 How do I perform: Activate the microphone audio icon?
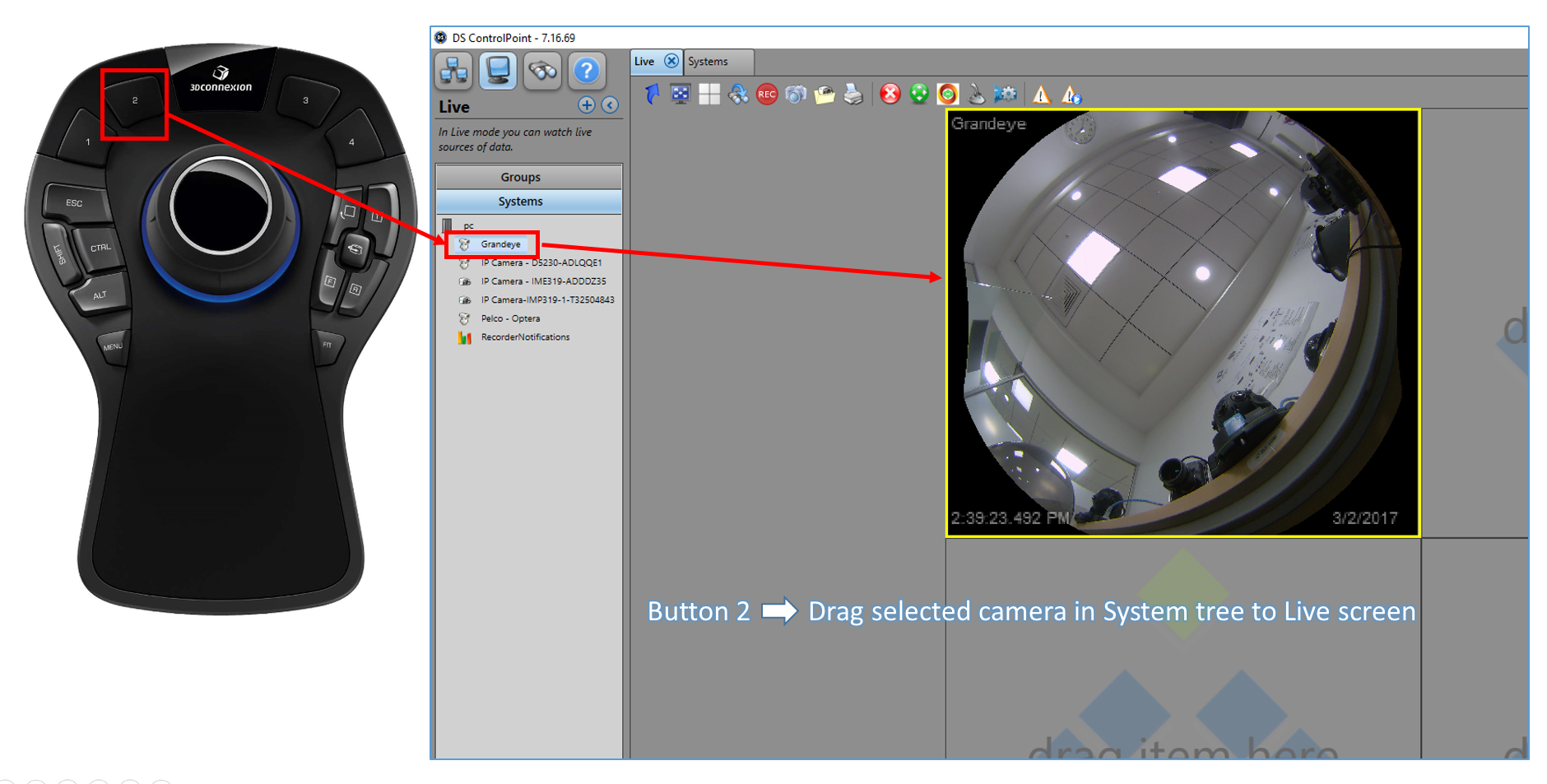[x=977, y=95]
